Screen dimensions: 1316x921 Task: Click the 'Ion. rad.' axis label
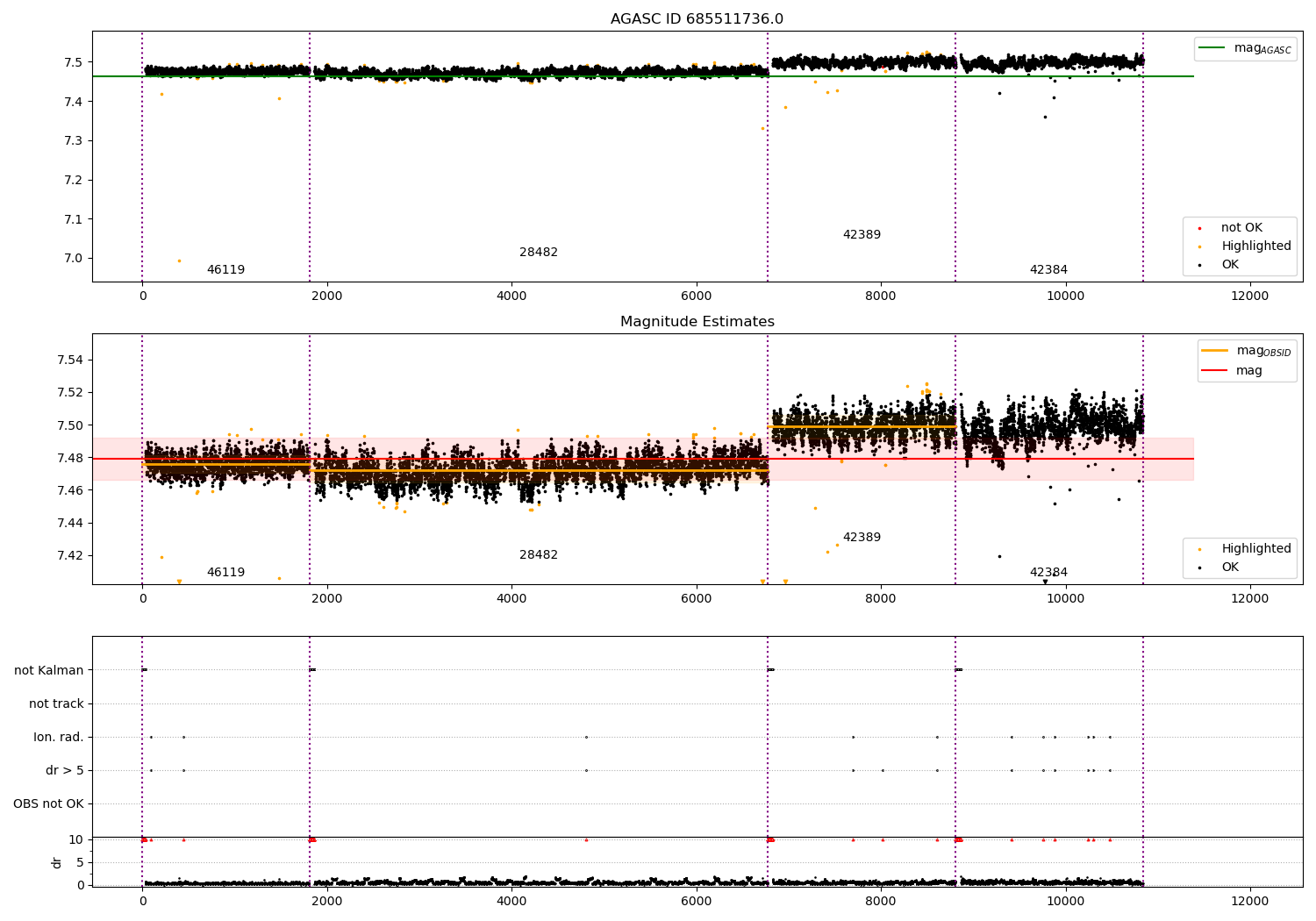coord(59,738)
